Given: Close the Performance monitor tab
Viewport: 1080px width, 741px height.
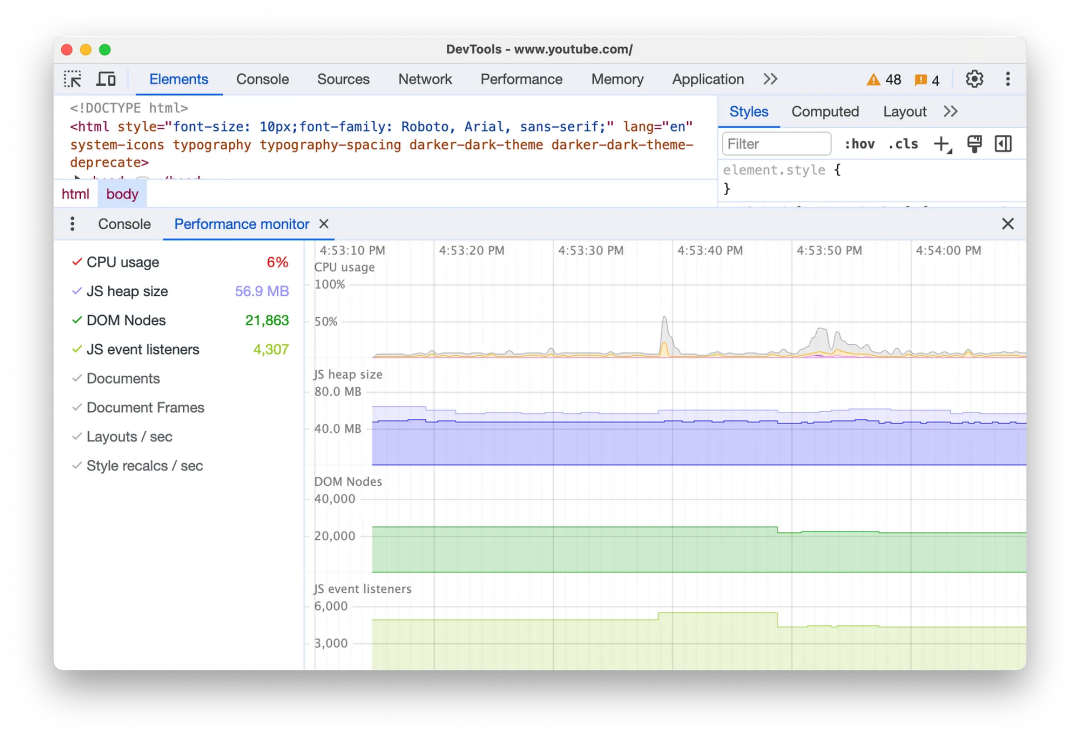Looking at the screenshot, I should coord(324,224).
